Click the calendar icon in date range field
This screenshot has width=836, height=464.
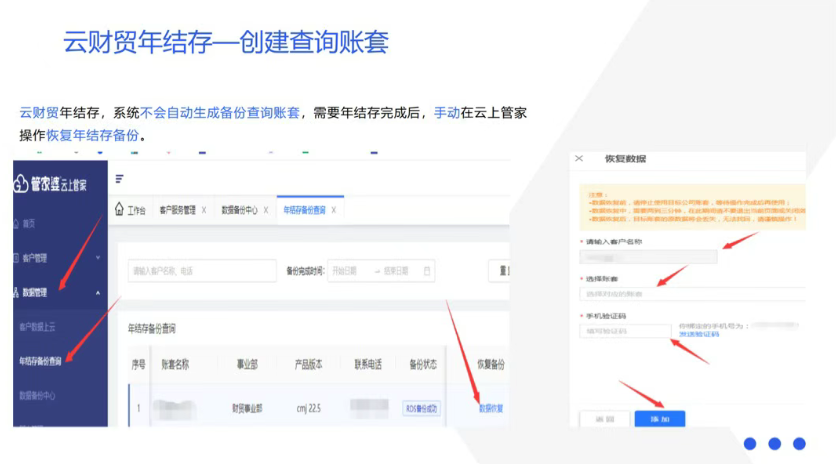428,271
